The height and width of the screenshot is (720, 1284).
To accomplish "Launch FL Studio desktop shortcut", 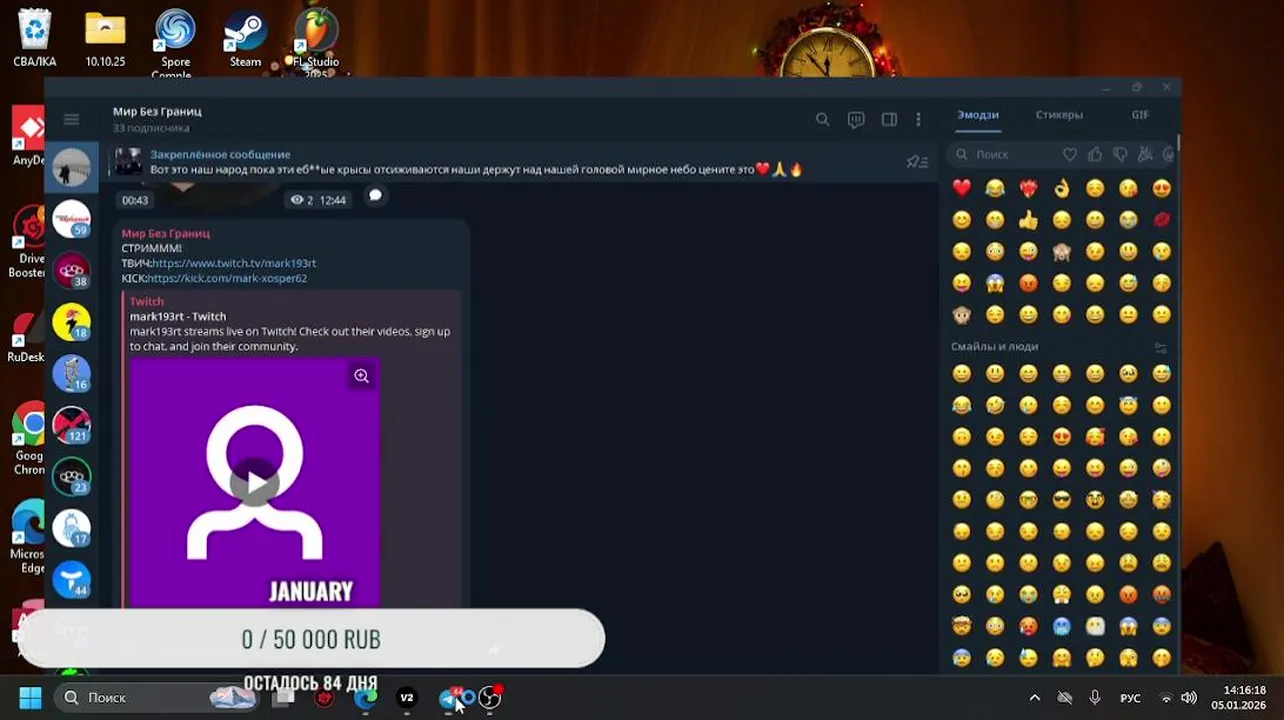I will click(x=316, y=42).
